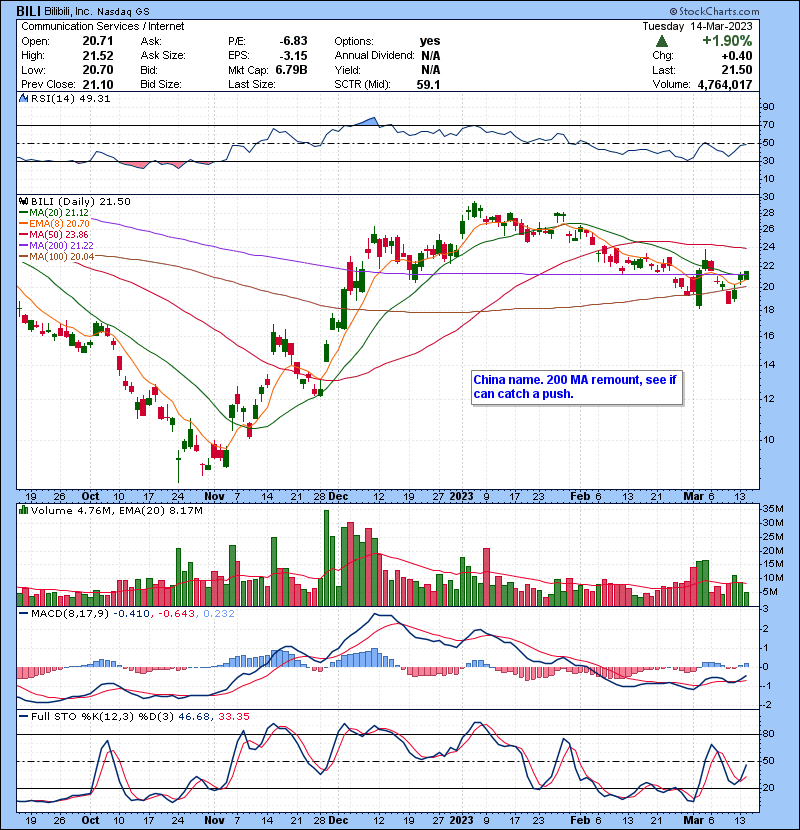The width and height of the screenshot is (800, 830).
Task: Click the green up-triangle change indicator
Action: (x=661, y=41)
